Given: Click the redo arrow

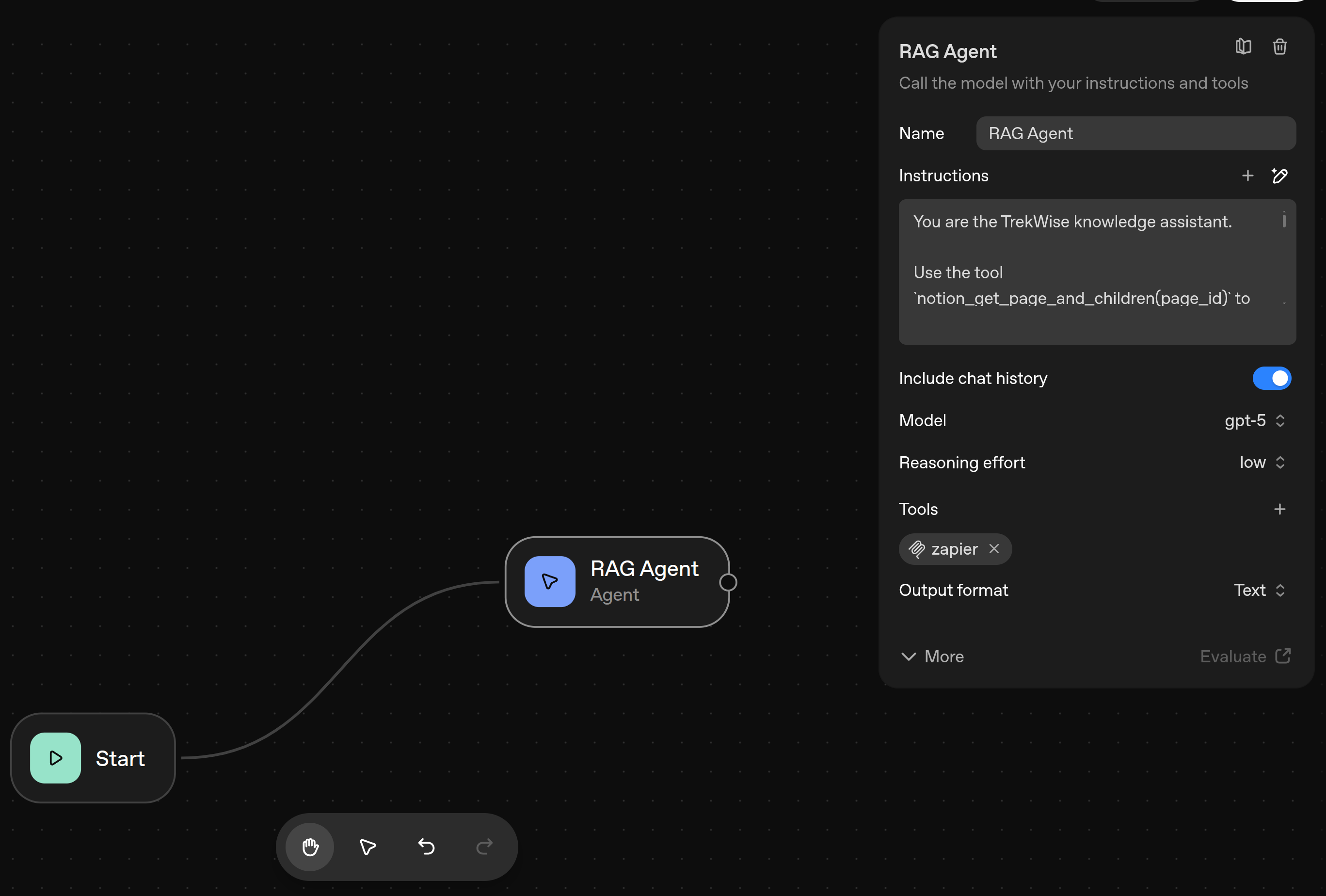Looking at the screenshot, I should [x=483, y=847].
